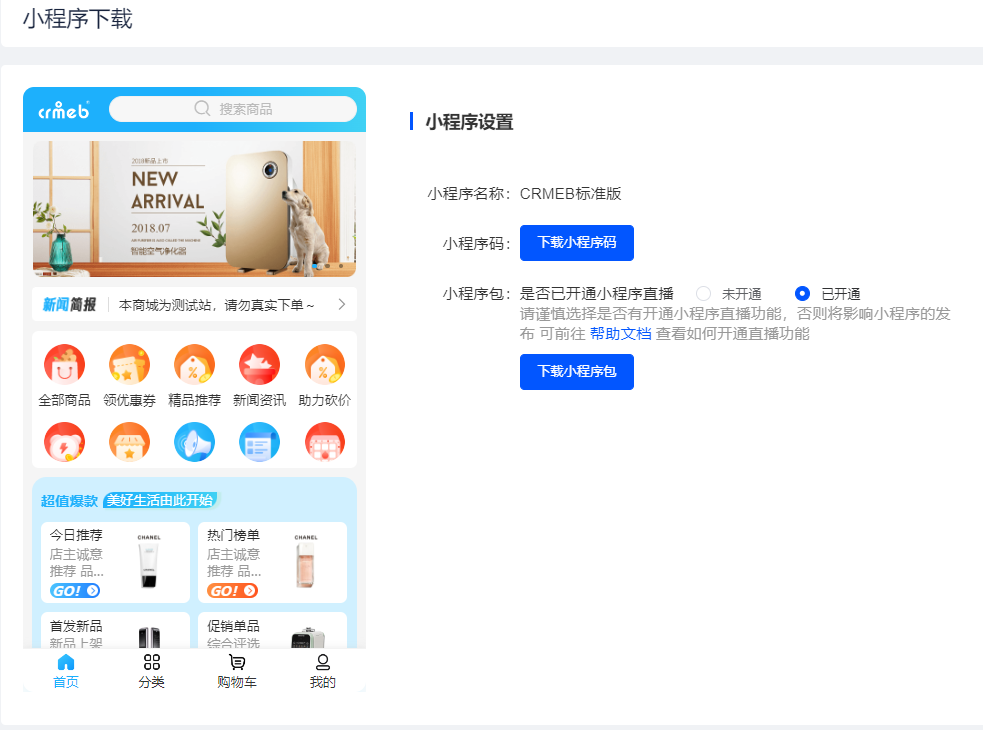Open the 全部商品 icon
This screenshot has width=983, height=730.
click(x=65, y=365)
